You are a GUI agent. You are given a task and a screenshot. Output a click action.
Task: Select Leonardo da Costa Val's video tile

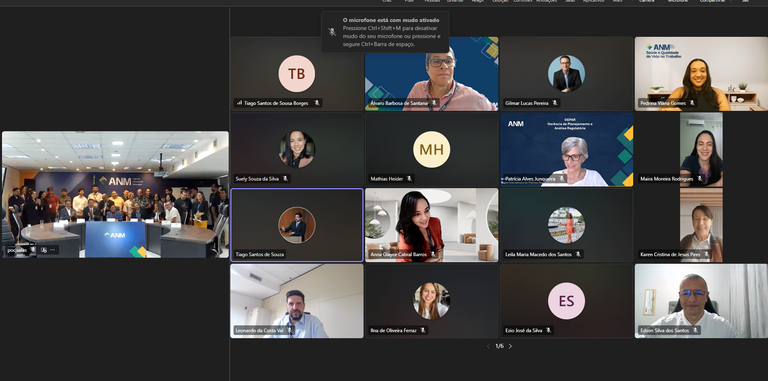297,301
